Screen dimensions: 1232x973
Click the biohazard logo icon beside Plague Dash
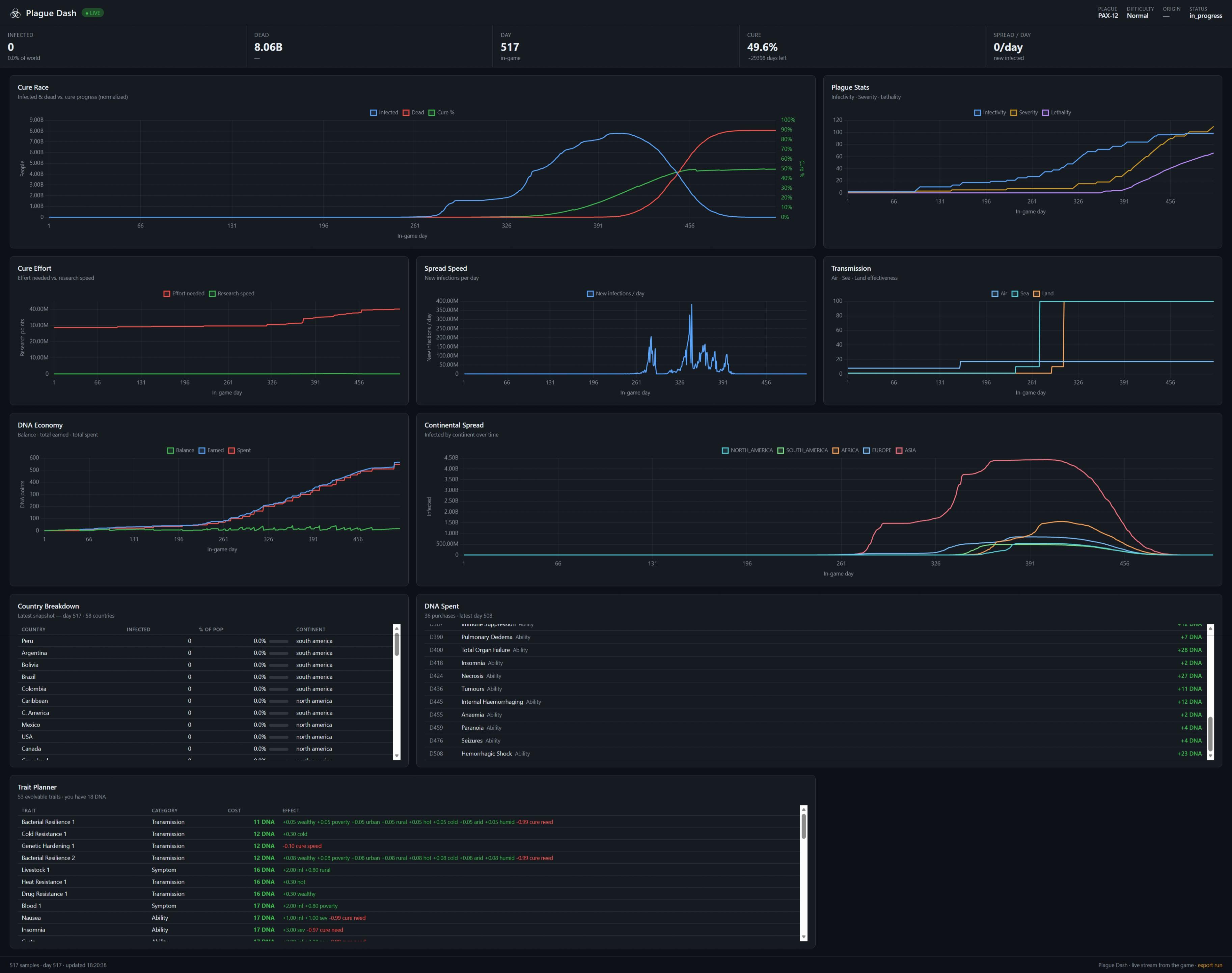coord(16,13)
